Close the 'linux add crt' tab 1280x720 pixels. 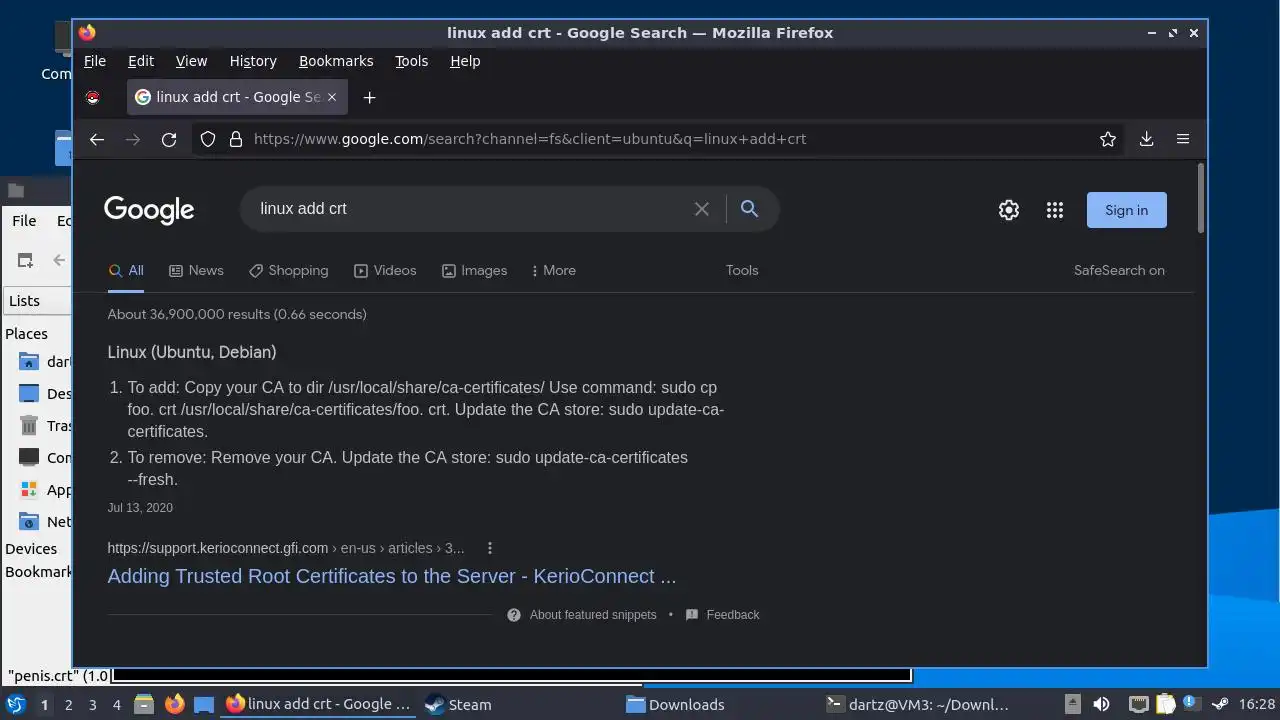coord(332,97)
